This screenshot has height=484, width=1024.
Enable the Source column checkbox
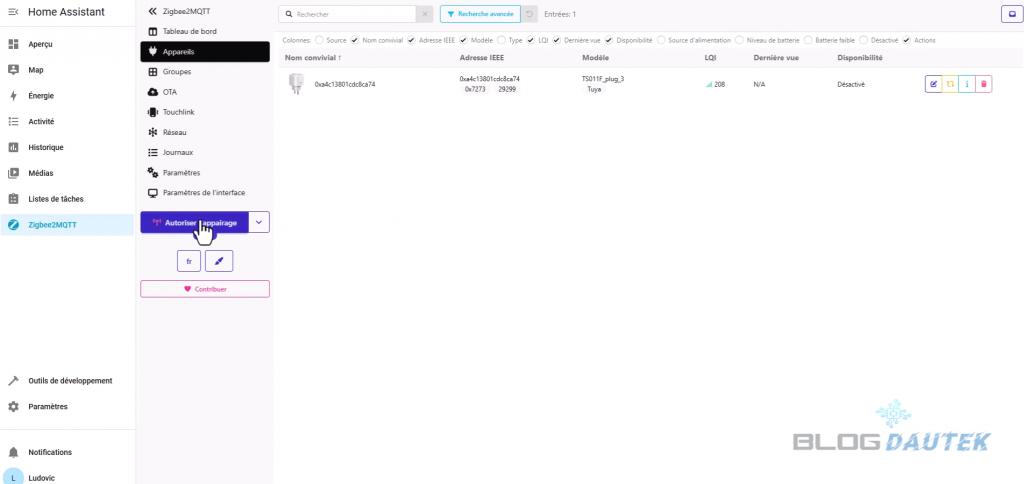coord(319,40)
